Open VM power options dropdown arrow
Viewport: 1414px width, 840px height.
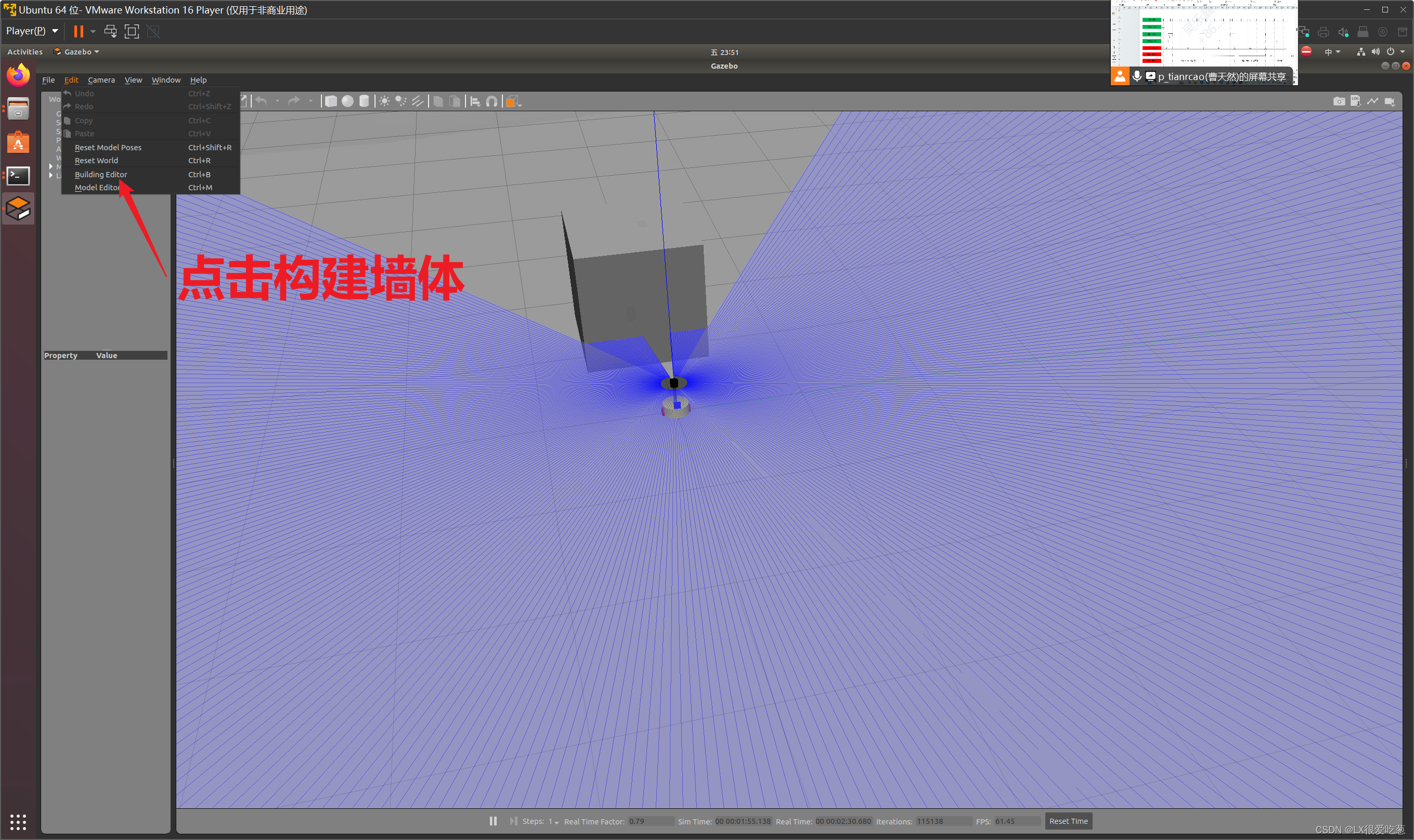coord(93,32)
